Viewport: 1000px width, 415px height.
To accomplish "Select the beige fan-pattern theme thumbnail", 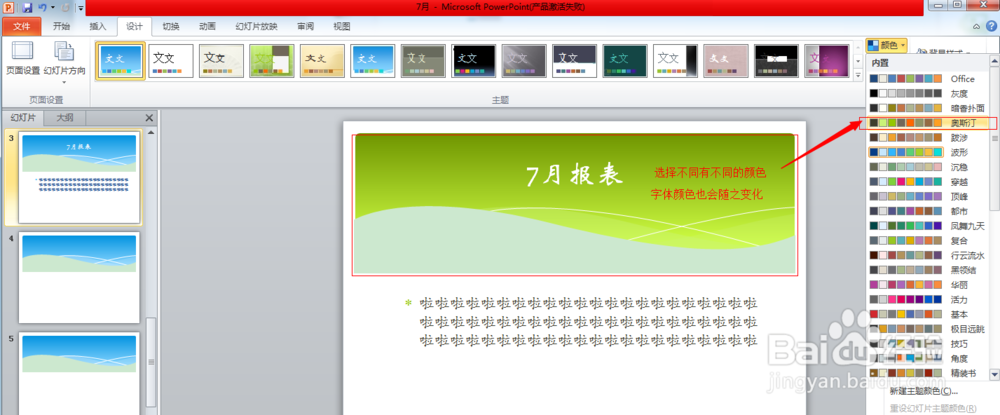I will coord(221,61).
